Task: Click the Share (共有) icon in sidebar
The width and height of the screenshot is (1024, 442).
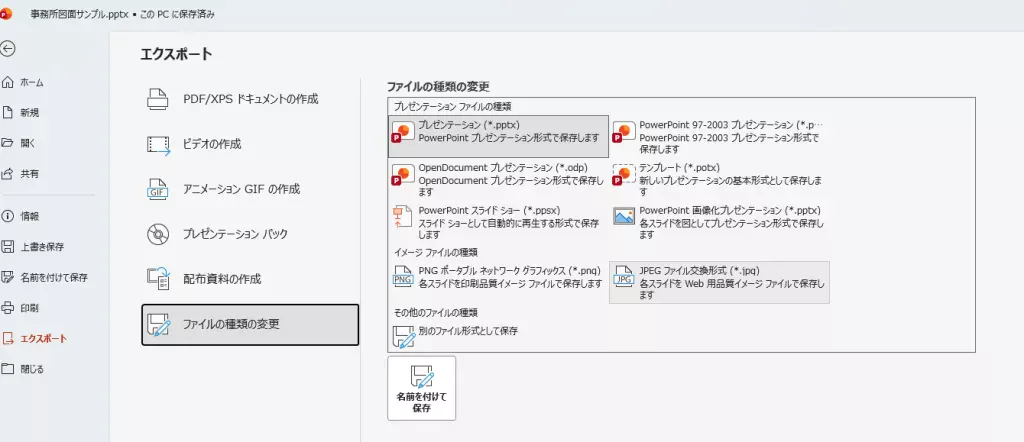Action: click(x=8, y=174)
